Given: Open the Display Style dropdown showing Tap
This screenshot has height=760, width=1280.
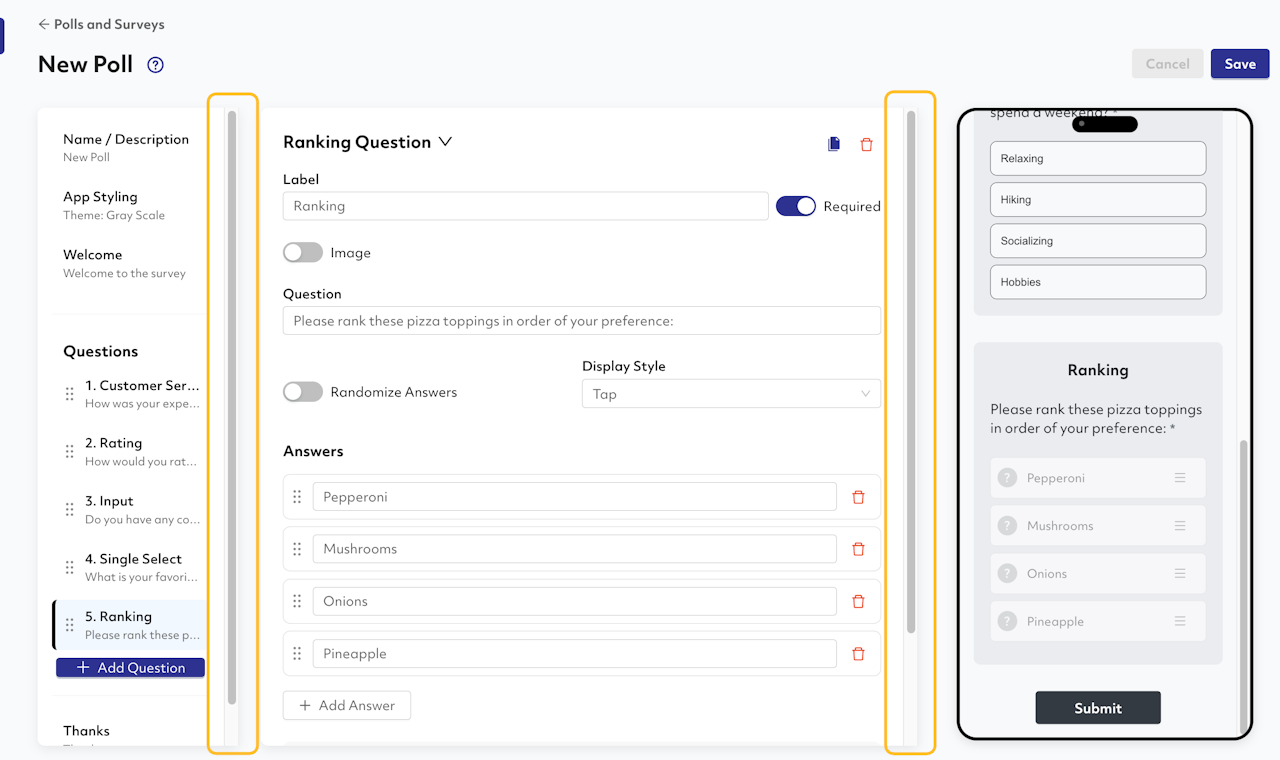Looking at the screenshot, I should pyautogui.click(x=731, y=394).
